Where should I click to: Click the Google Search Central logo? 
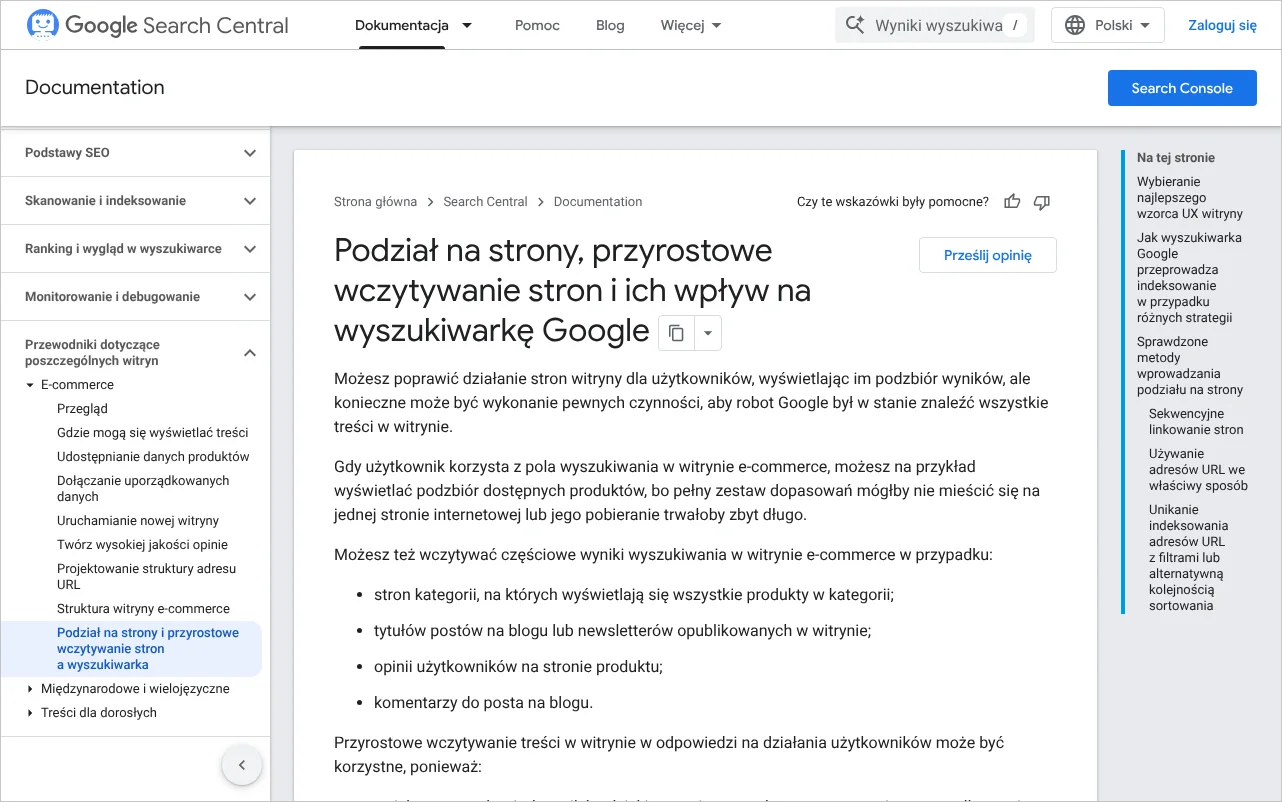[x=157, y=25]
